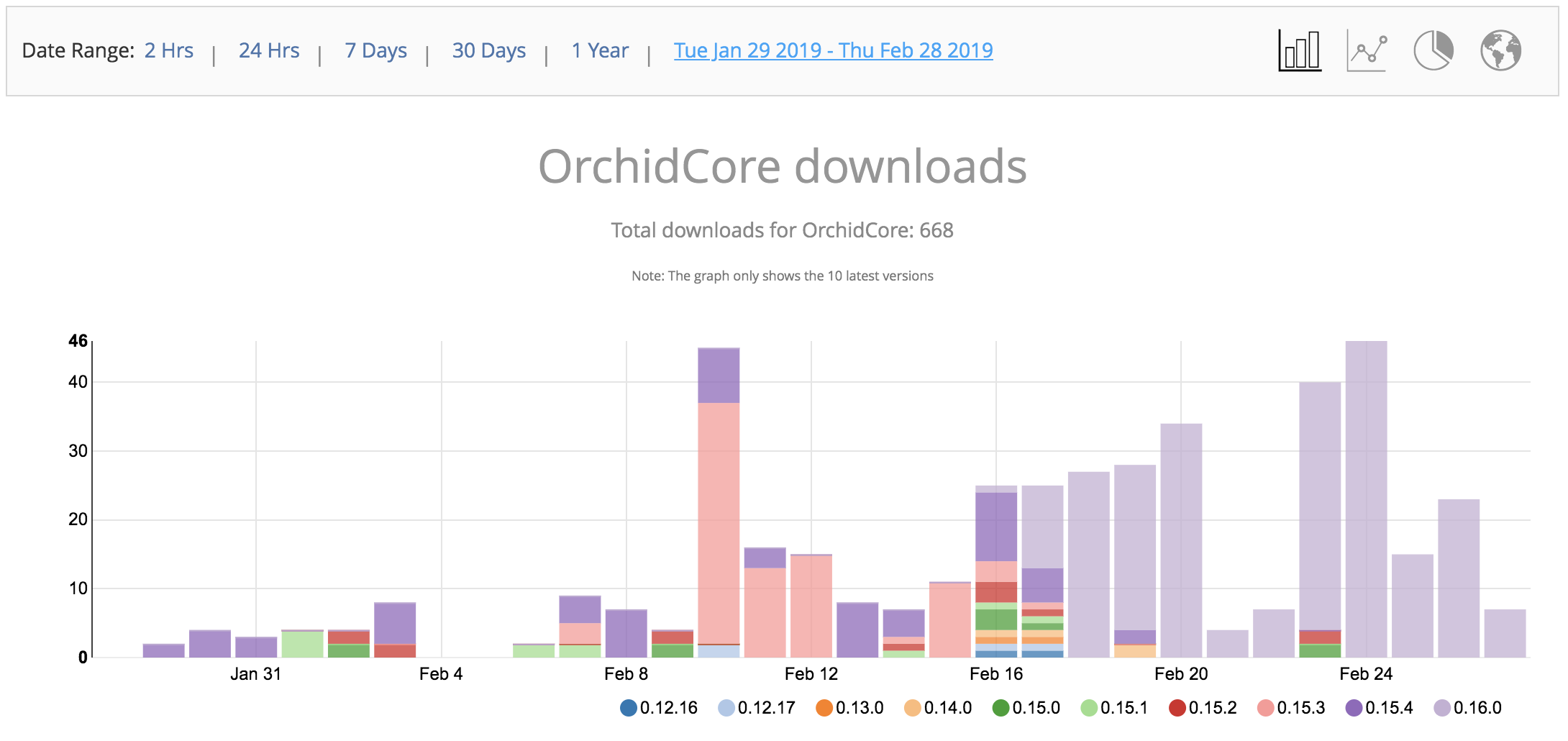Click the Feb 16 axis label
The image size is (1568, 741).
click(x=996, y=674)
